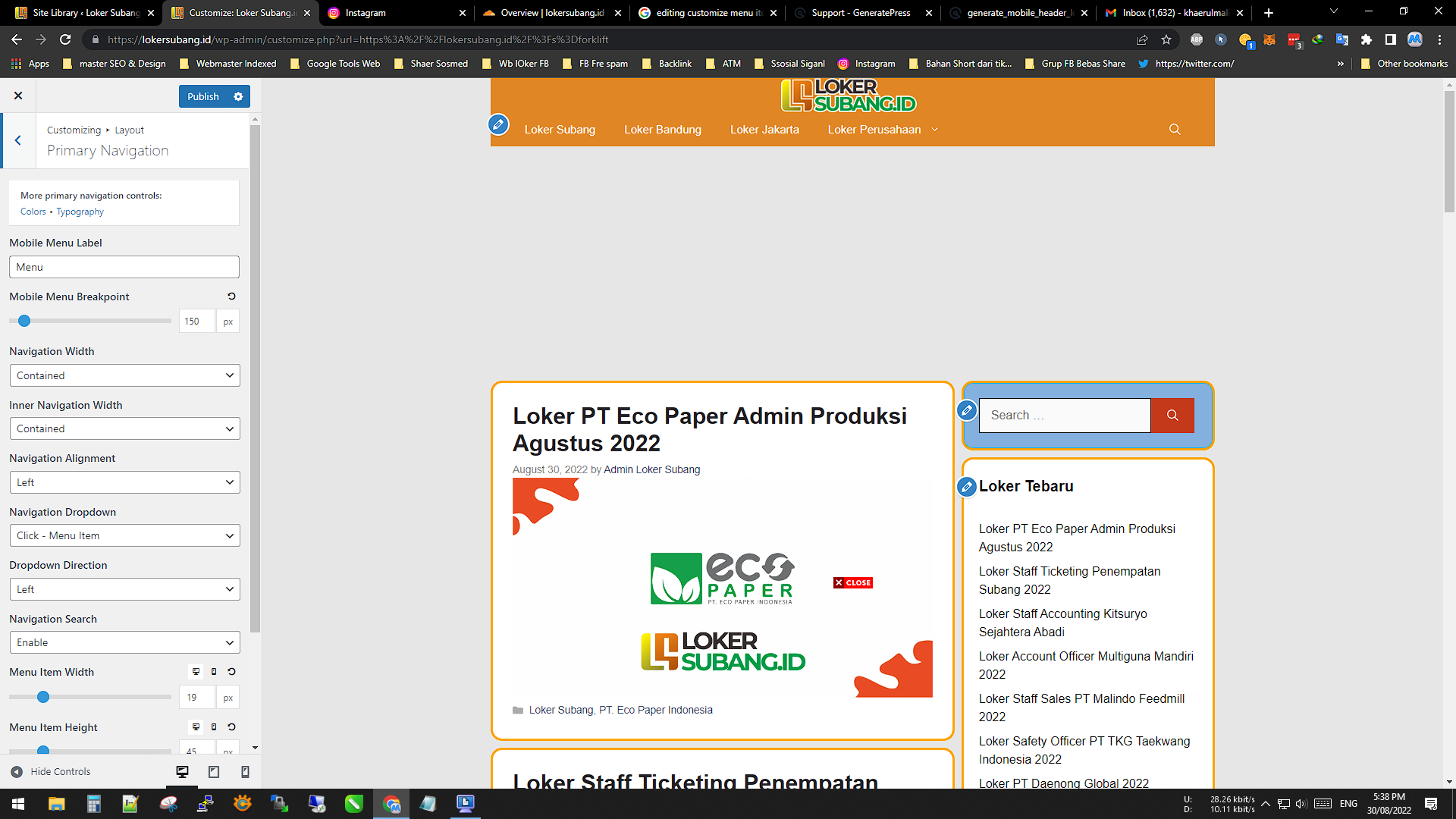Open Loker Bandung menu item in preview
The height and width of the screenshot is (819, 1456).
(663, 130)
